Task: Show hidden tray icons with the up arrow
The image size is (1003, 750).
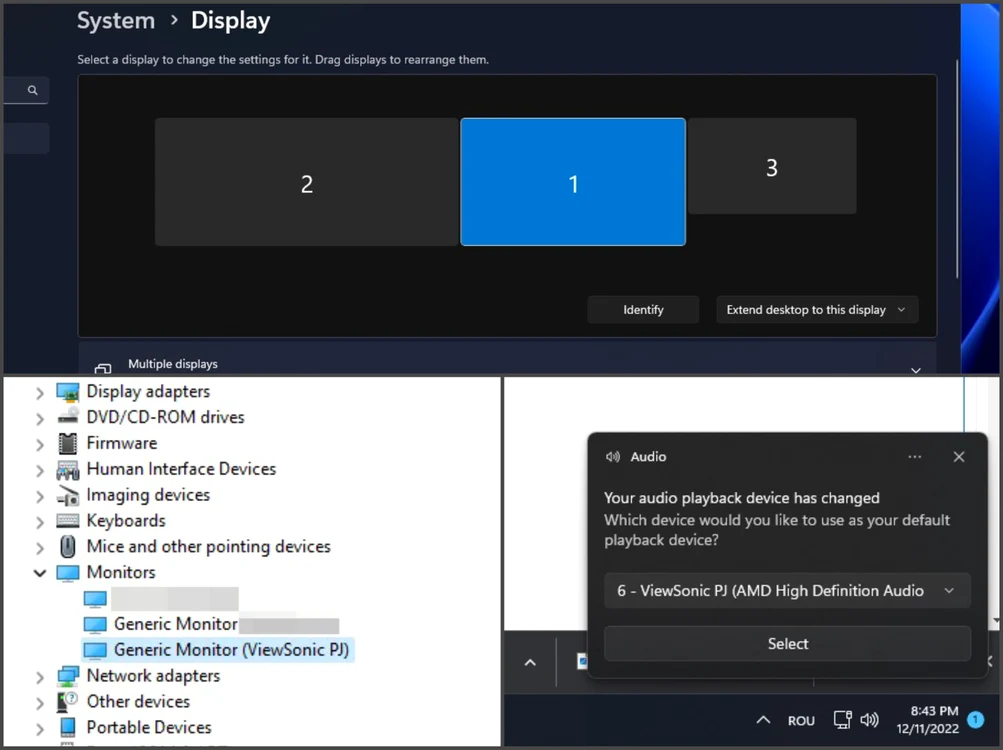Action: pyautogui.click(x=763, y=720)
